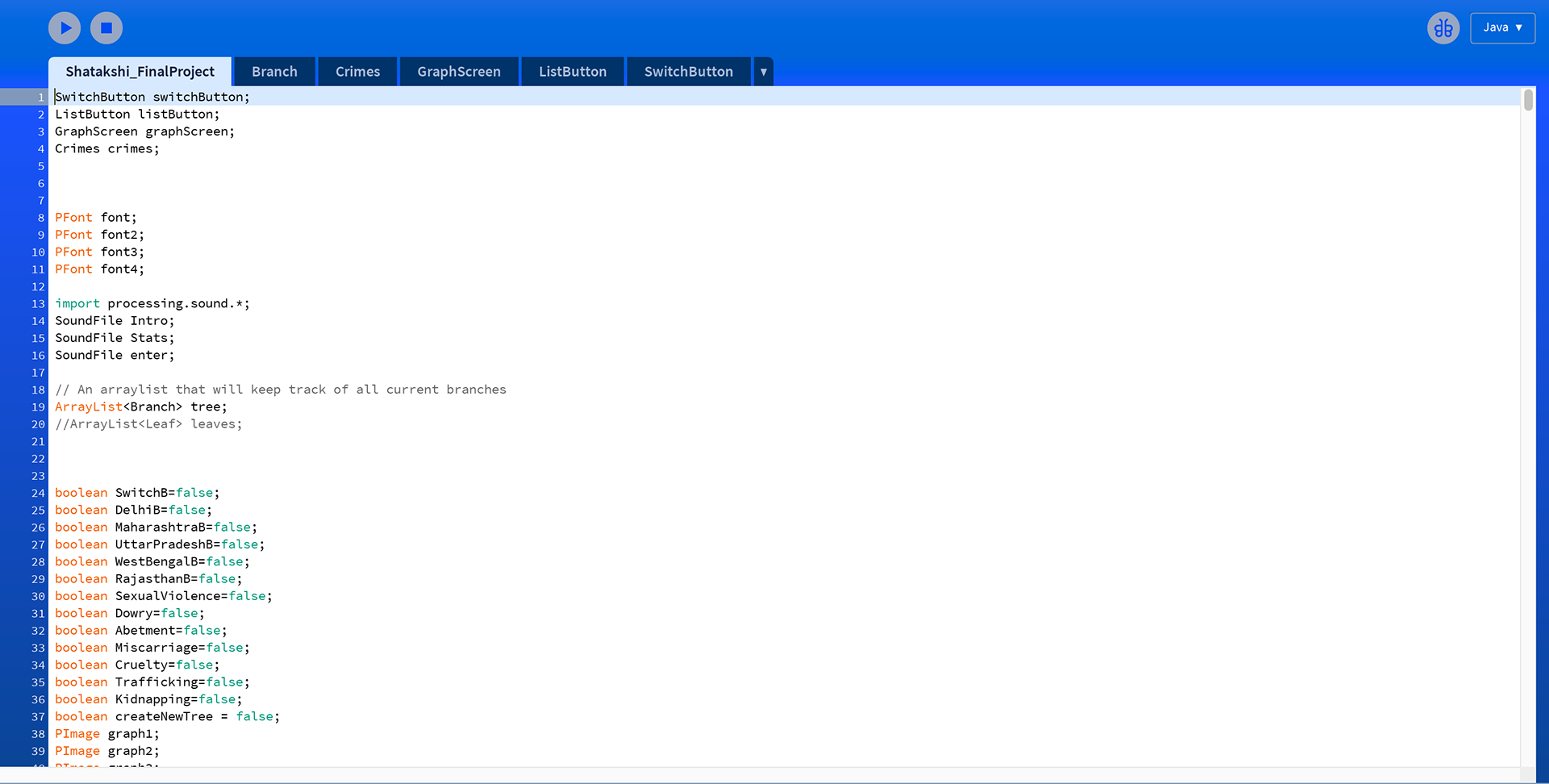The image size is (1549, 784).
Task: Click 'boolean DelhiB=false;' line
Action: click(x=134, y=510)
